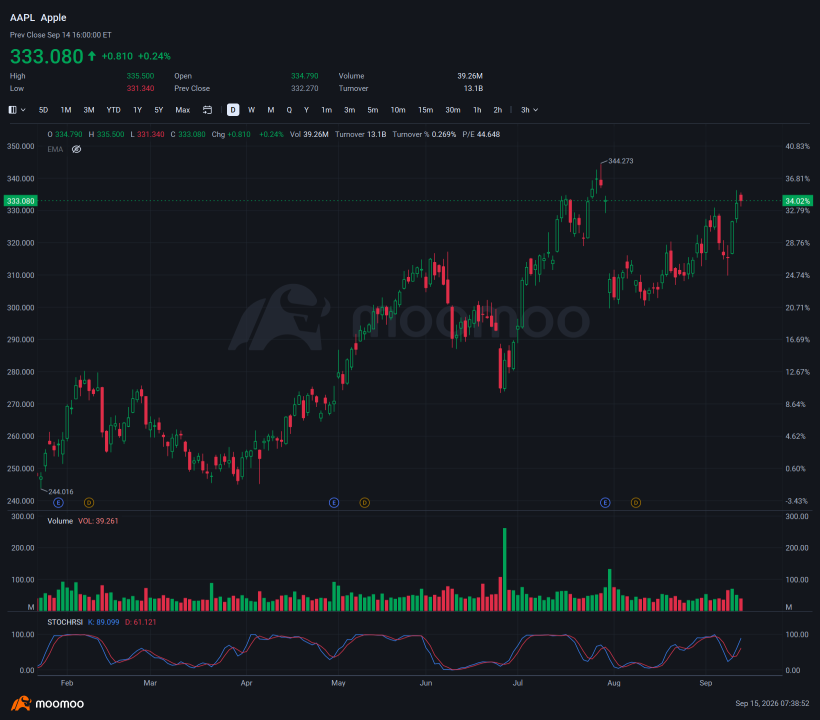The width and height of the screenshot is (820, 720).
Task: Toggle EMA indicator visibility eye icon
Action: point(76,150)
